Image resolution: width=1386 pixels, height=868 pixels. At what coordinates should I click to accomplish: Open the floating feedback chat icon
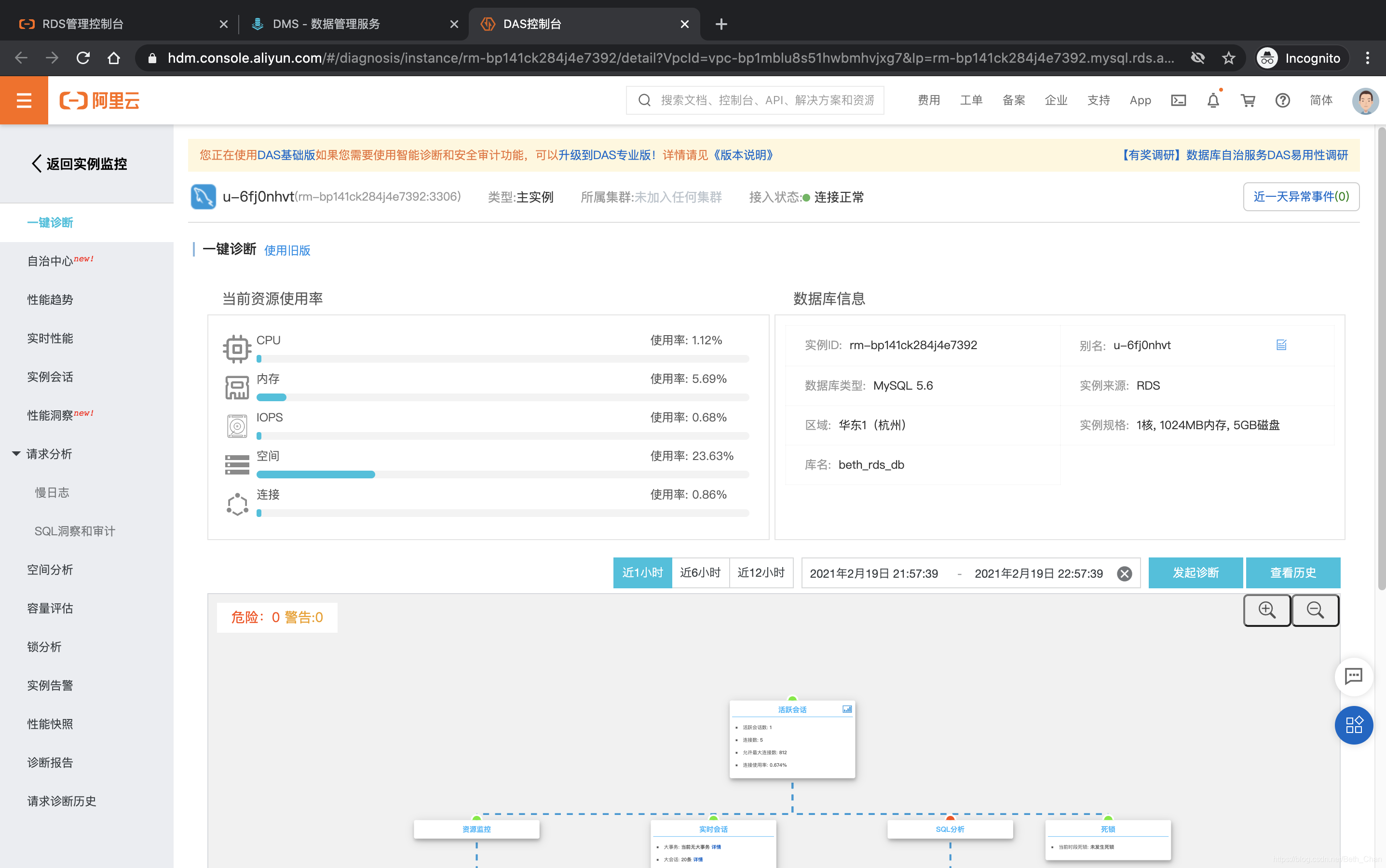1353,676
